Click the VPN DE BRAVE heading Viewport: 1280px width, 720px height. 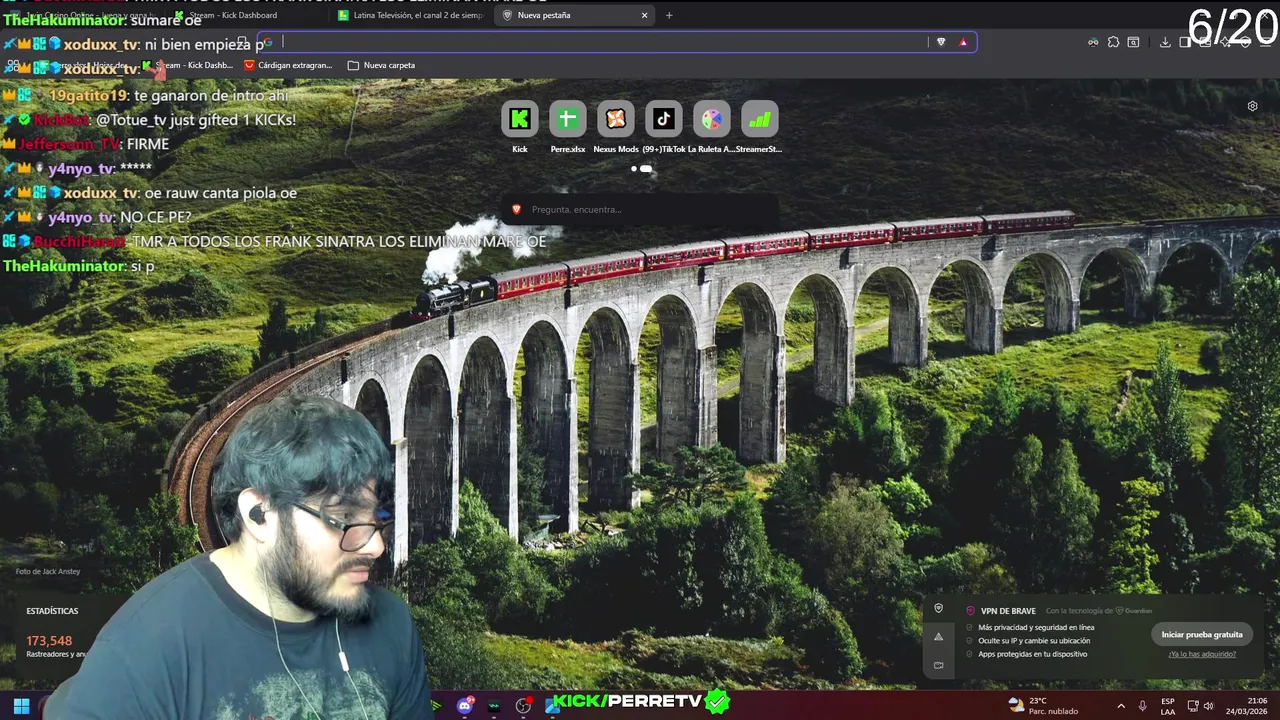click(x=1008, y=610)
